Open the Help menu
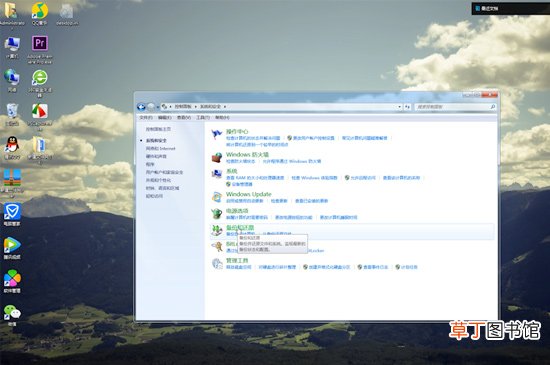Screen dimensions: 550x365 [222, 117]
